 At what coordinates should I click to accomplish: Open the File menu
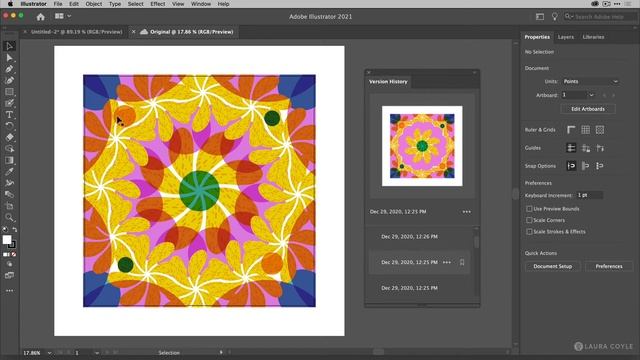point(58,4)
